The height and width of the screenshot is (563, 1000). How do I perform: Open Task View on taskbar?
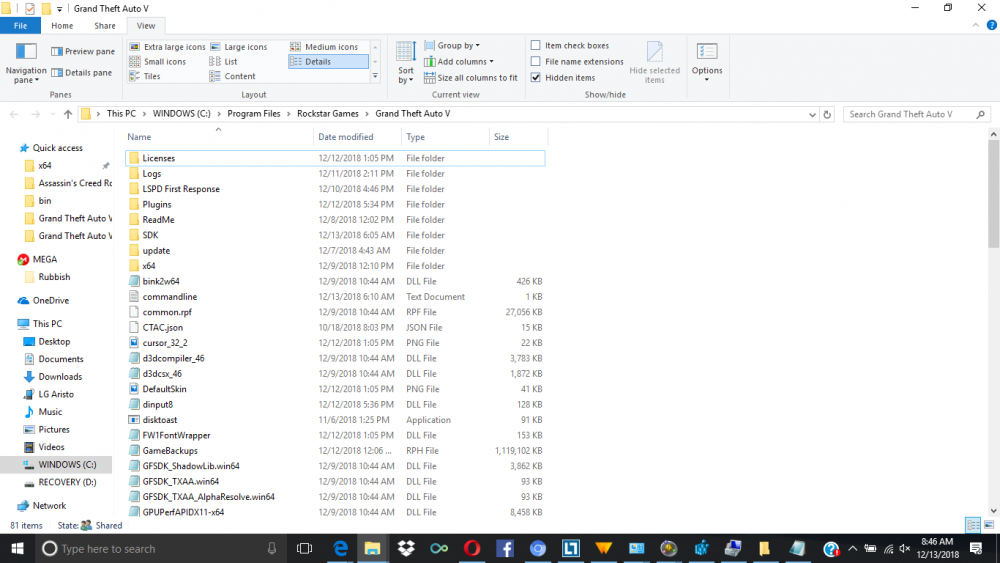[x=304, y=548]
